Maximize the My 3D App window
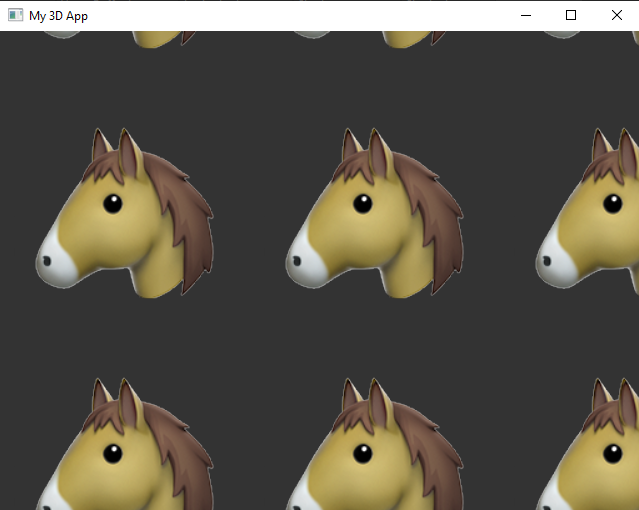The width and height of the screenshot is (639, 510). click(x=571, y=15)
